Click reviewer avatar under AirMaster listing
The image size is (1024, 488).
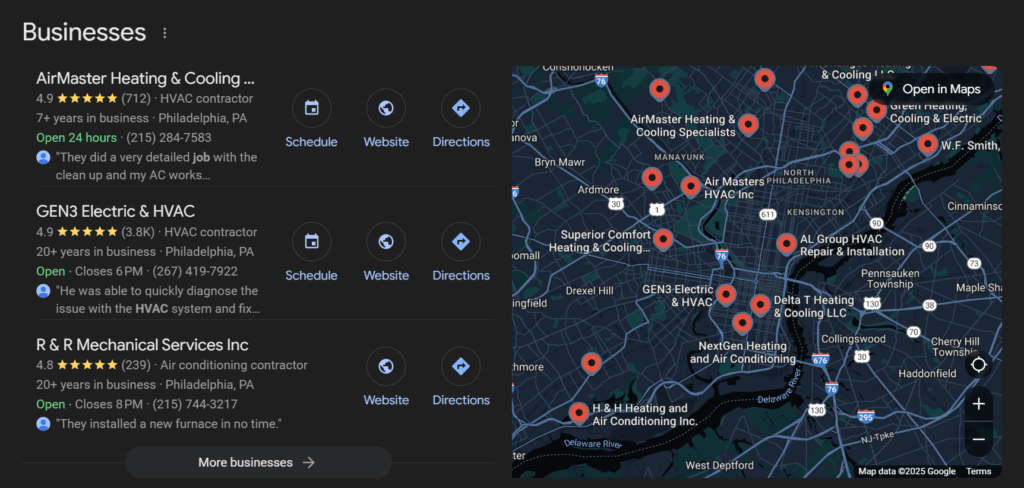[43, 157]
